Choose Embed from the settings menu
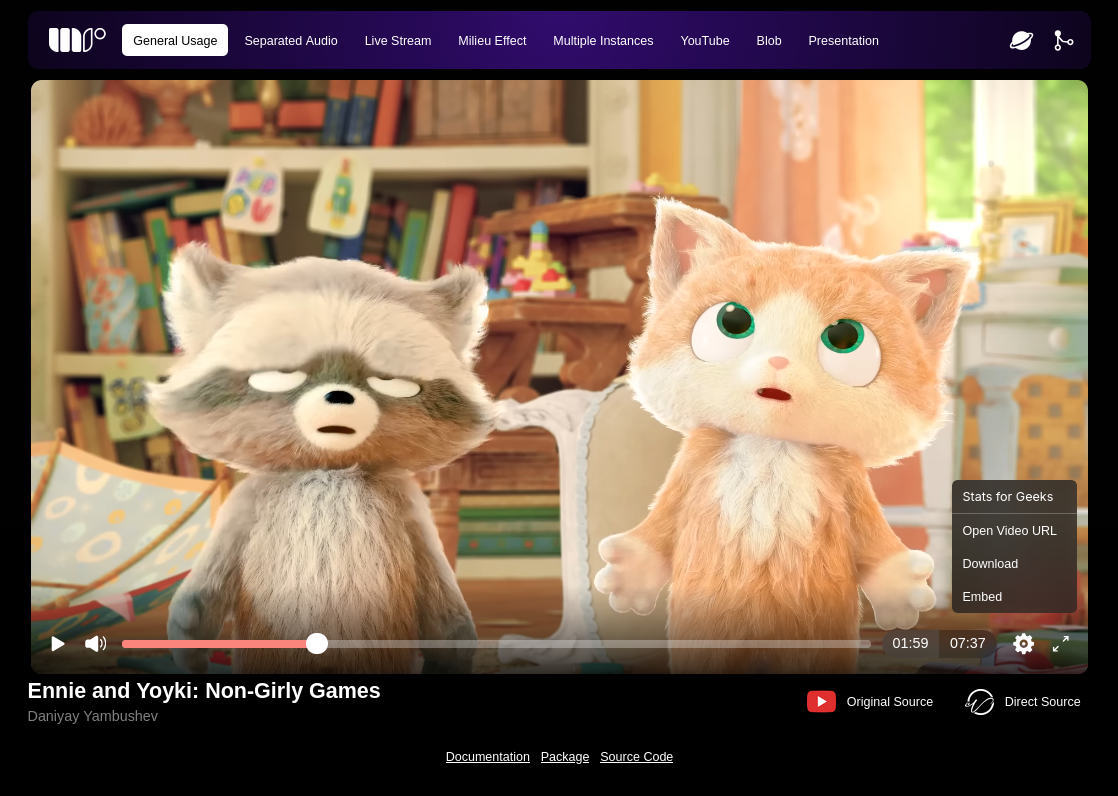Screen dimensions: 1118x796 click(982, 597)
